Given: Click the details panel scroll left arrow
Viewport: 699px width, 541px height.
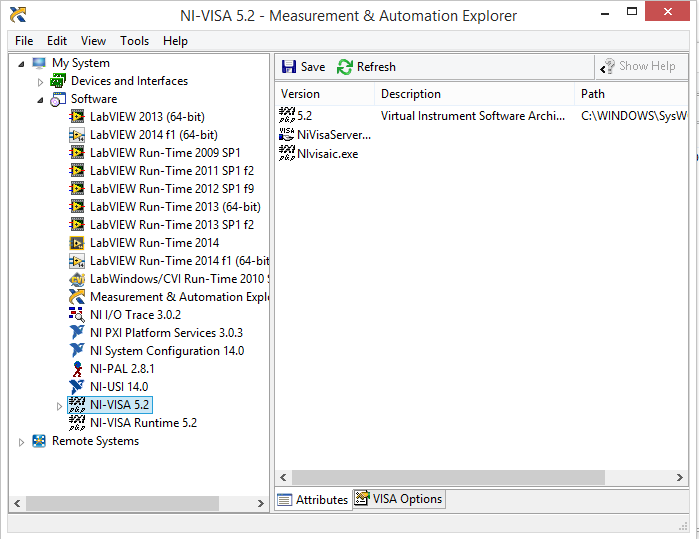Looking at the screenshot, I should [283, 477].
